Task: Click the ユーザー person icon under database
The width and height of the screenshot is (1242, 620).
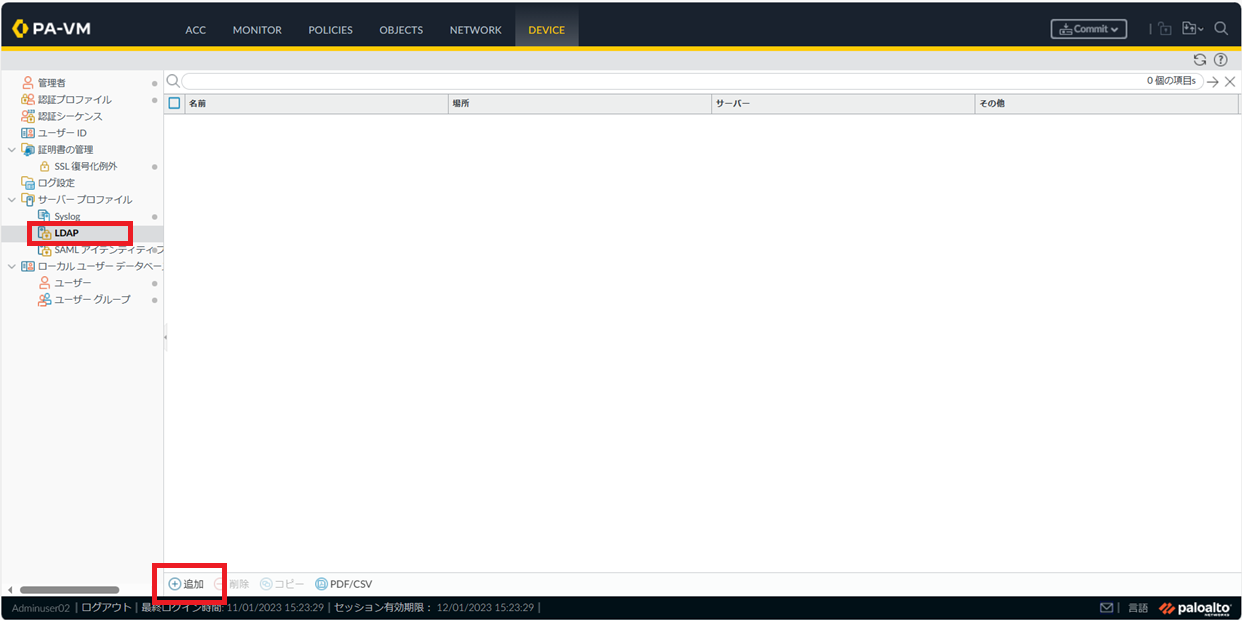Action: click(x=44, y=283)
